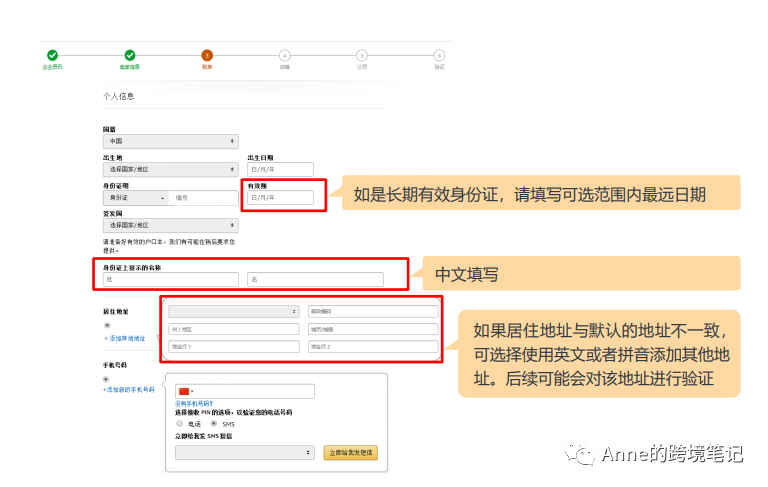Open the country dropdown in residential address box
Viewport: 768px width, 487px height.
234,311
